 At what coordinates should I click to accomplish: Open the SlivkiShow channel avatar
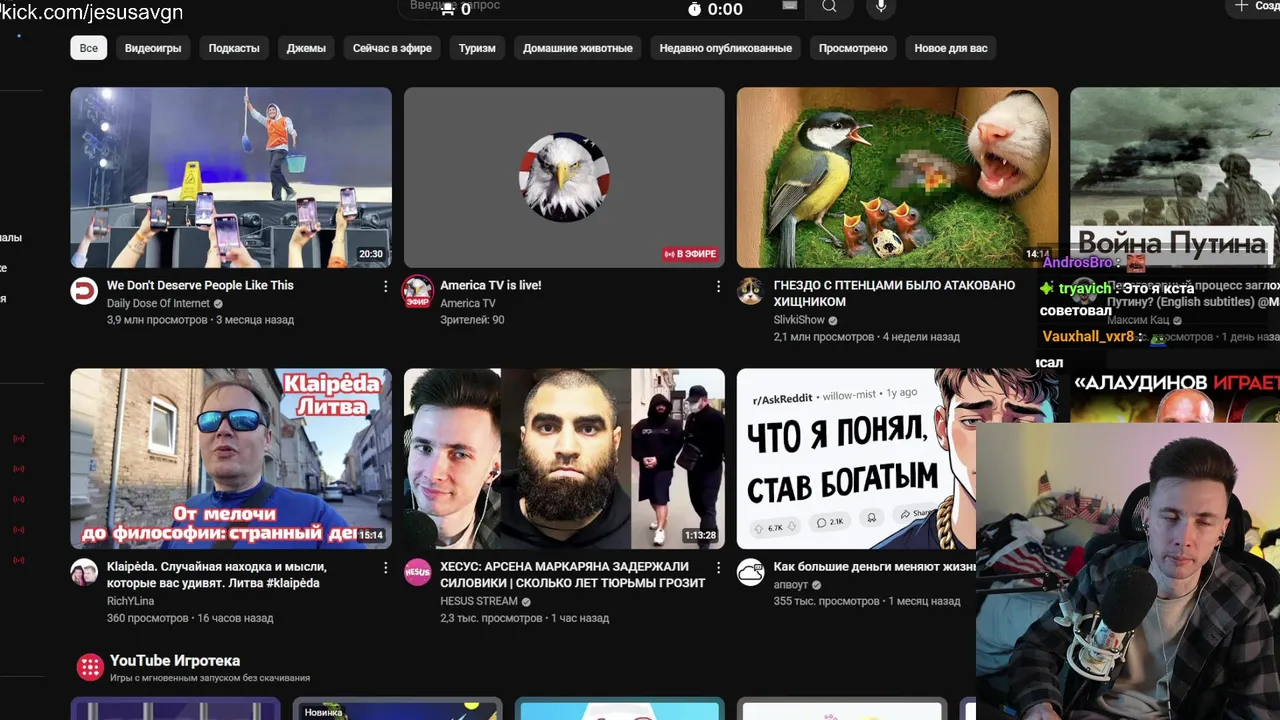[x=750, y=291]
